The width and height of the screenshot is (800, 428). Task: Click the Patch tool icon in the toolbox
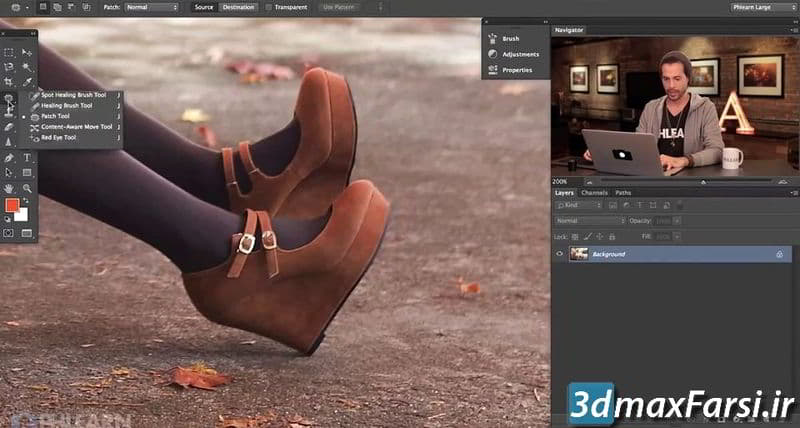coord(9,97)
